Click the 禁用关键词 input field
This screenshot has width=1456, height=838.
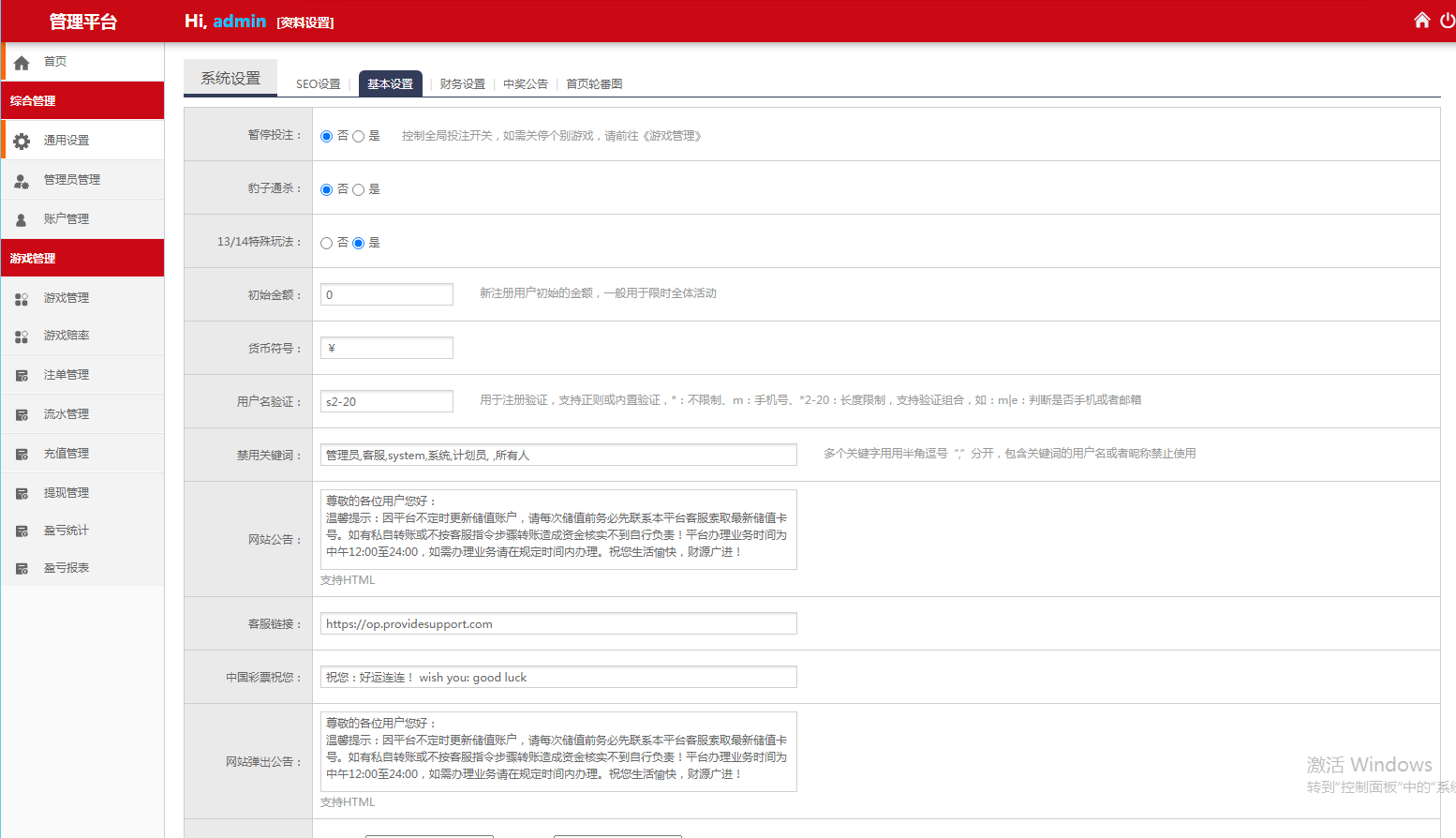(x=558, y=456)
